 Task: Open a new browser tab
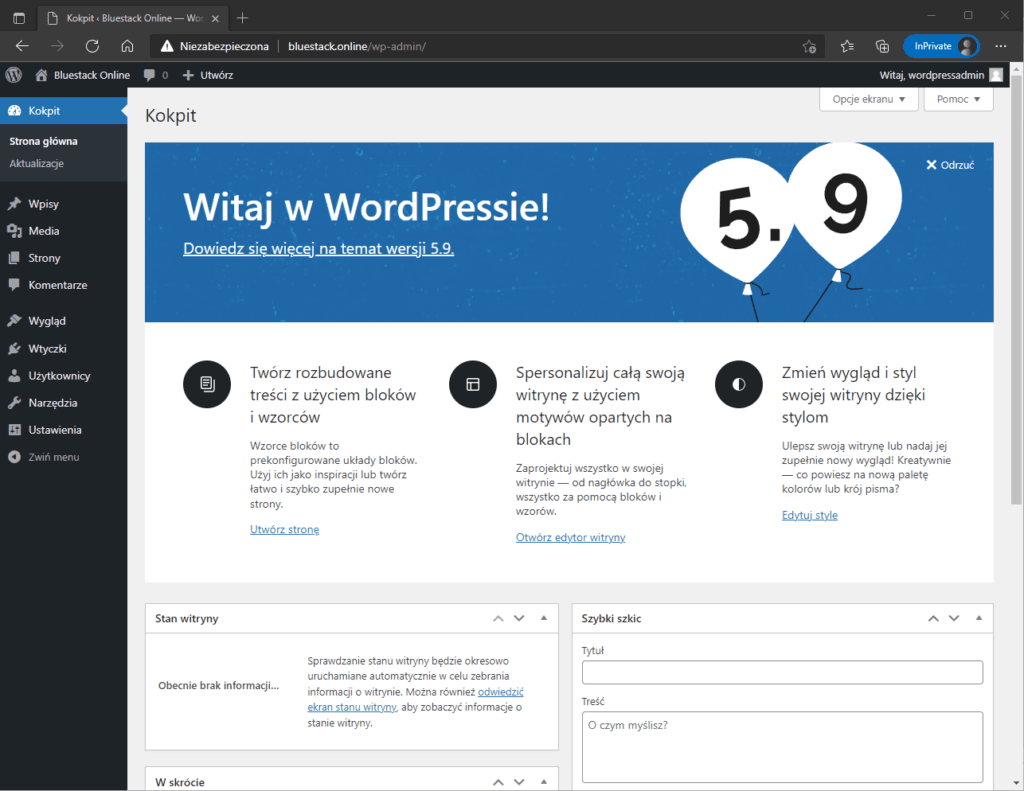pyautogui.click(x=242, y=18)
